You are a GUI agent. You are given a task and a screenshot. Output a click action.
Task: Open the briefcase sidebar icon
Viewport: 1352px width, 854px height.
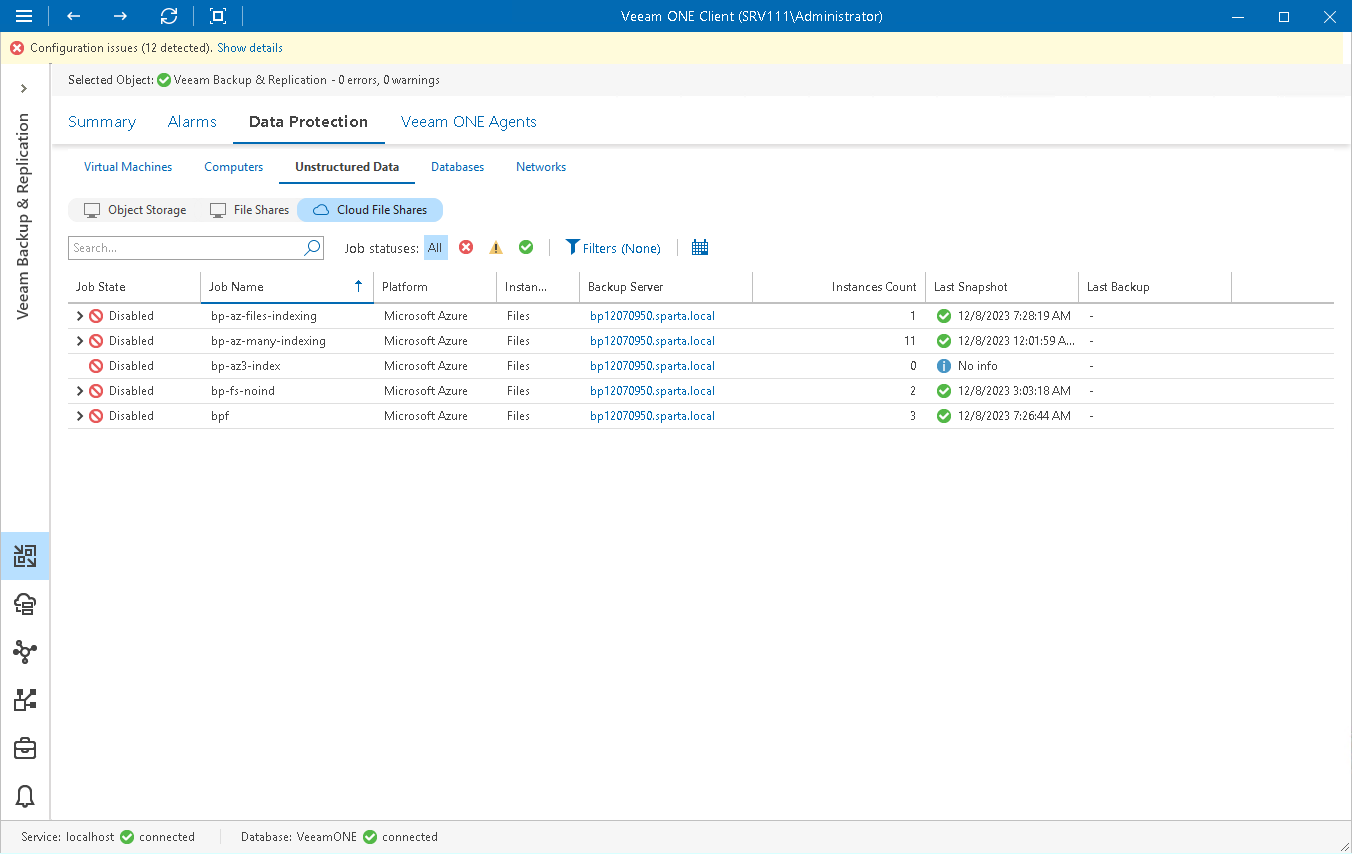coord(25,748)
